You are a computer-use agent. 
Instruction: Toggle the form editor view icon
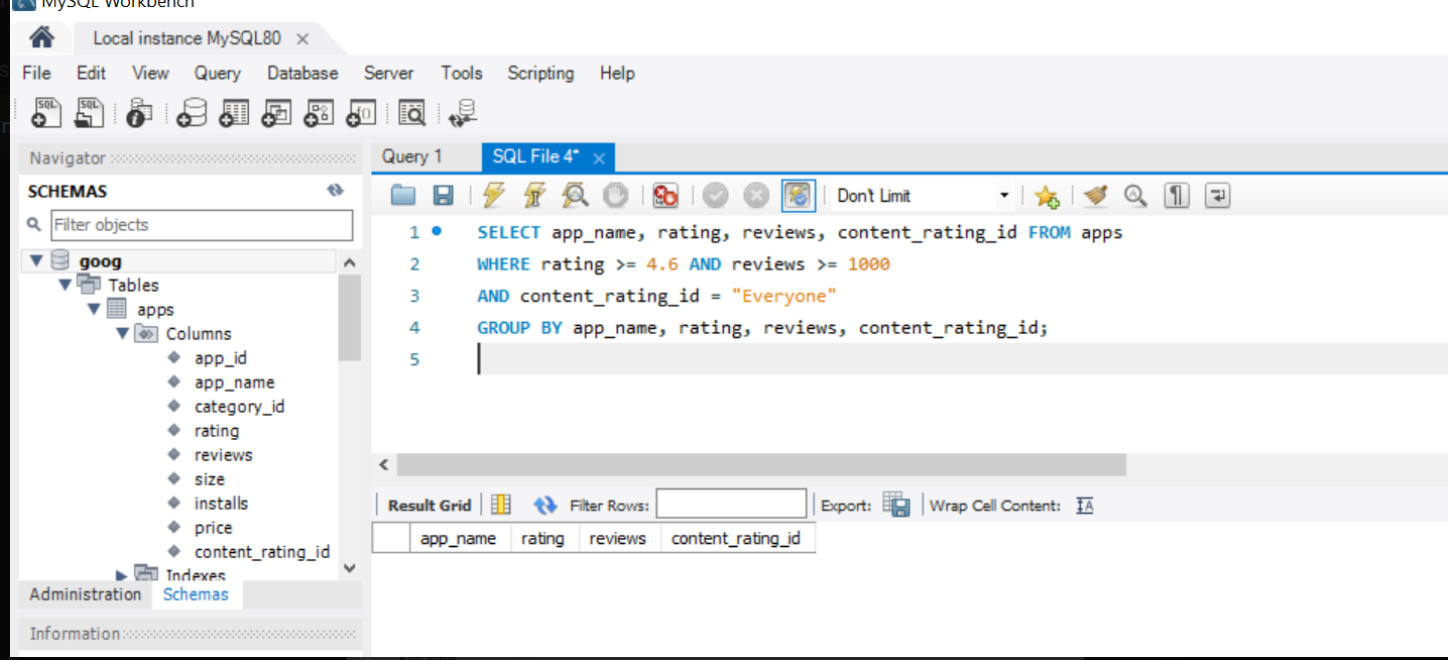point(501,505)
